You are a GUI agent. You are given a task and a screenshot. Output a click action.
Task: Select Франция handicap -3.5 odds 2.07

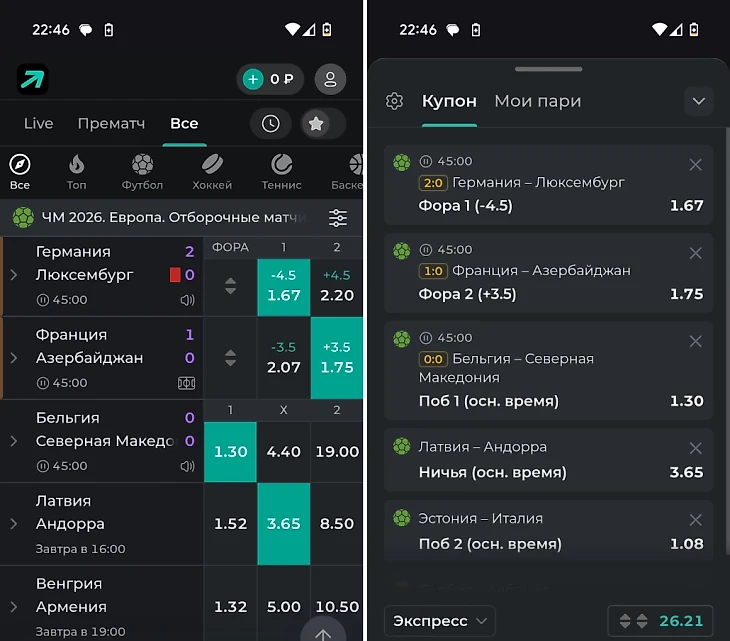point(284,358)
